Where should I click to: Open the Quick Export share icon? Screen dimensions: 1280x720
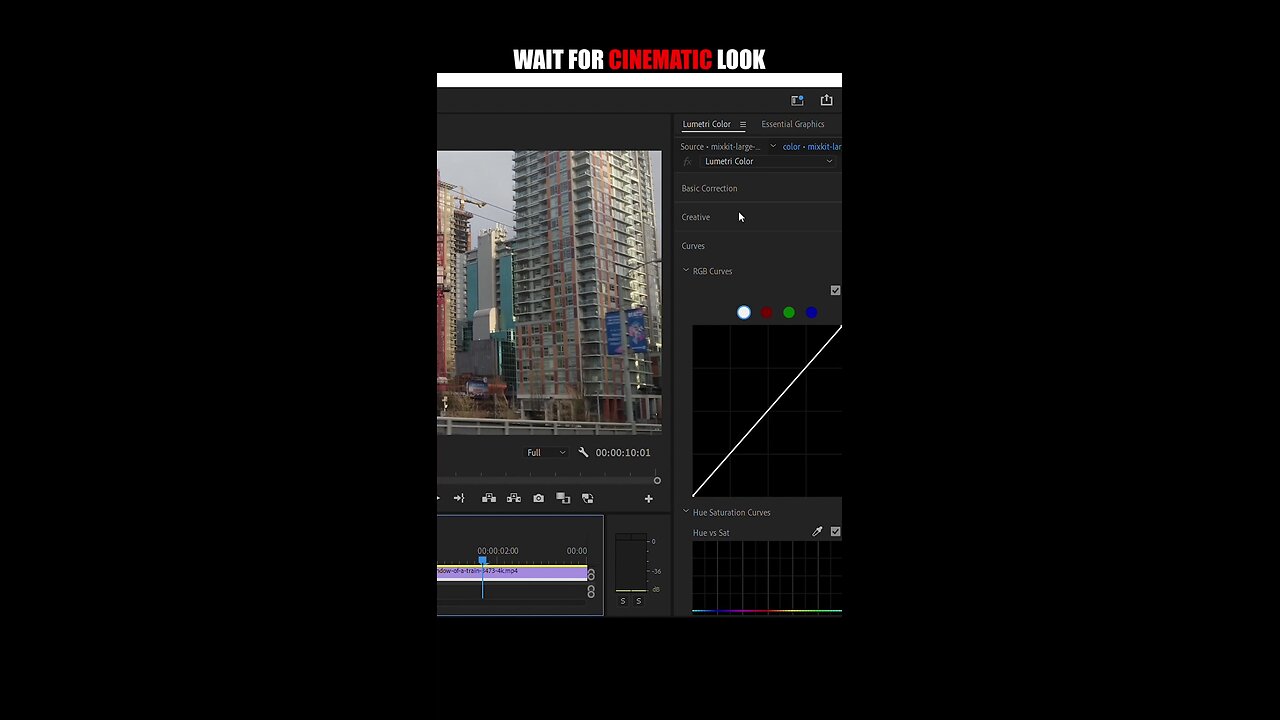point(826,100)
